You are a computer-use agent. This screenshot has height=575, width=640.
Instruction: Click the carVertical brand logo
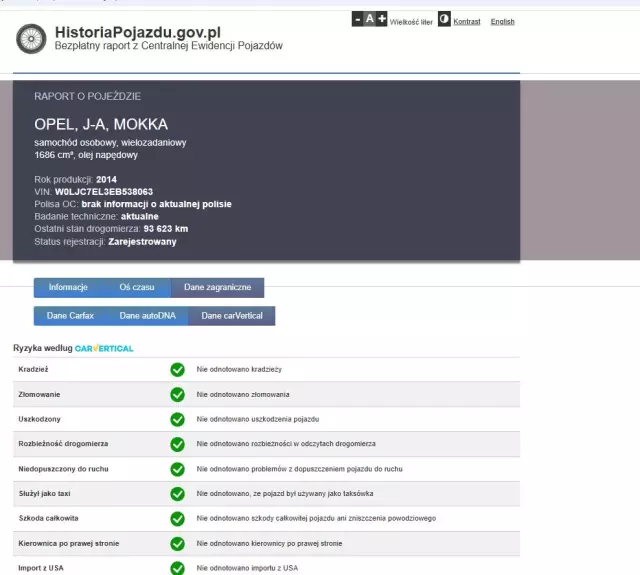[x=104, y=348]
